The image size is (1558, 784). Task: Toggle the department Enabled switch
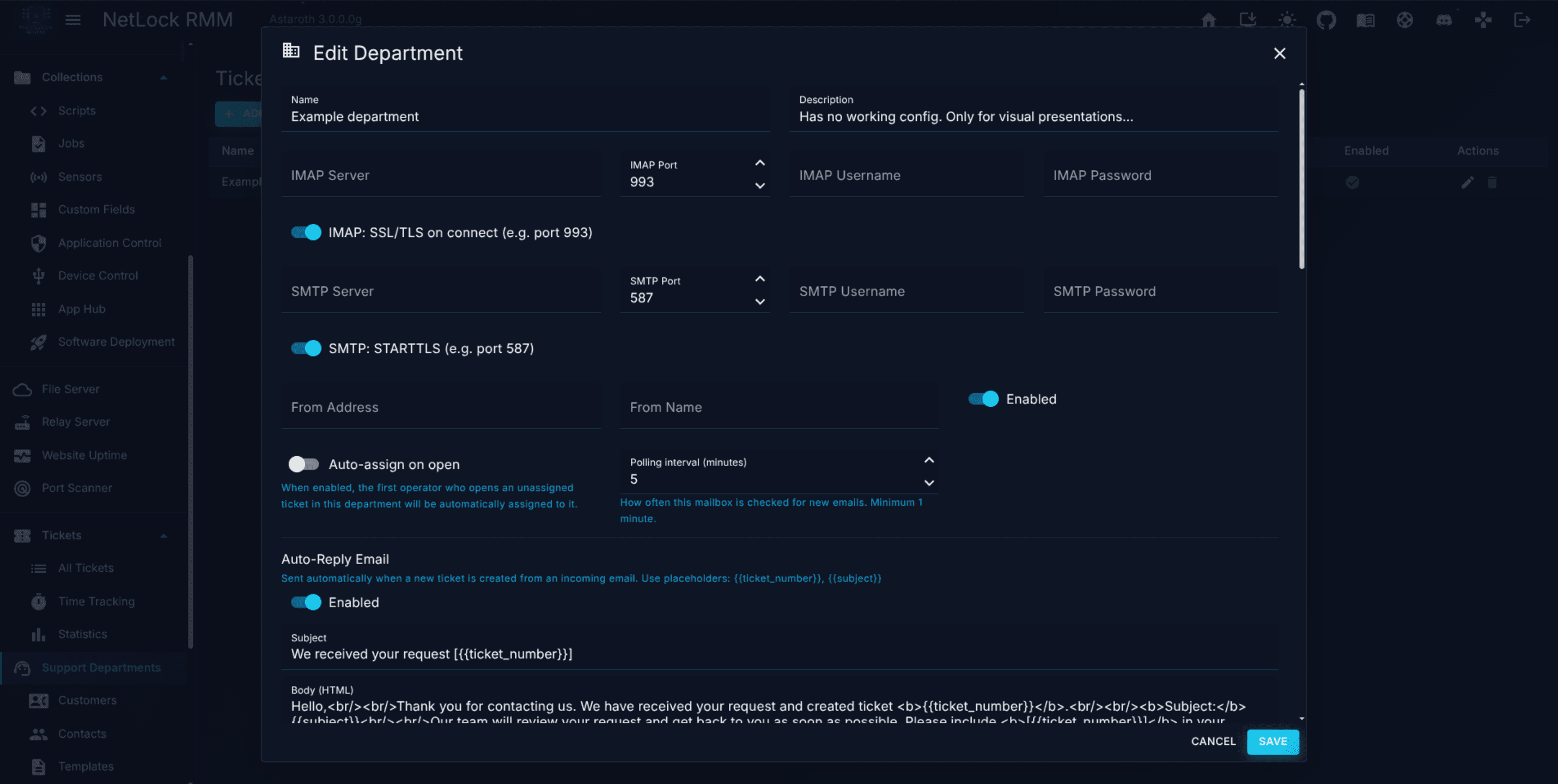(x=983, y=399)
